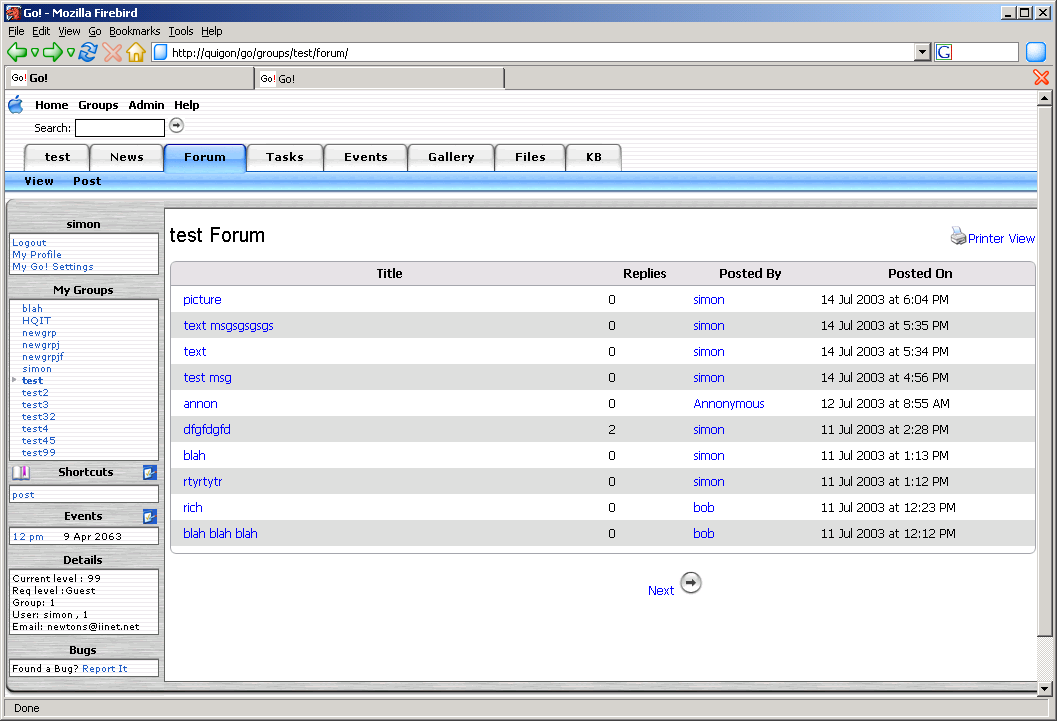Open the Forward history dropdown arrow
Screen dimensions: 1057x721
(71, 53)
